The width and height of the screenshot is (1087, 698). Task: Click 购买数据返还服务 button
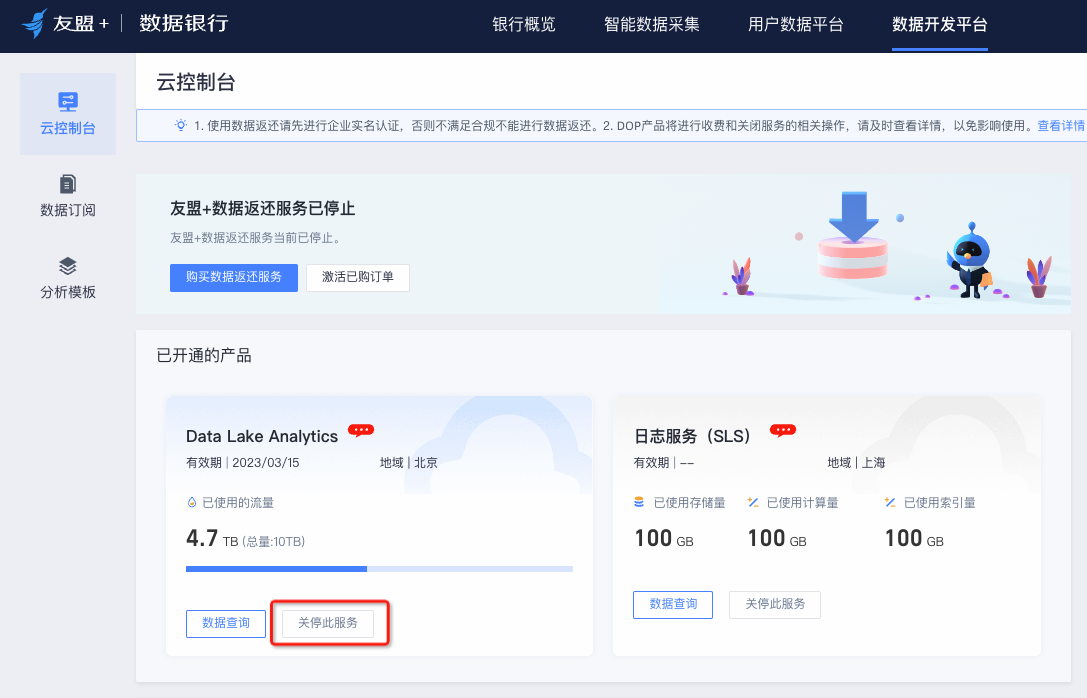tap(234, 277)
